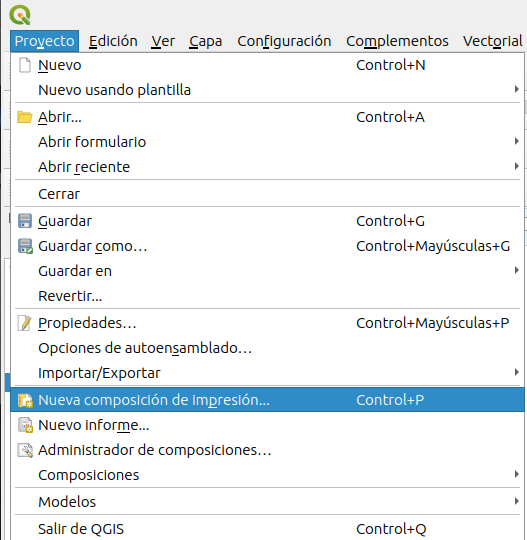Click the blank page icon beside Nuevo

pyautogui.click(x=25, y=65)
